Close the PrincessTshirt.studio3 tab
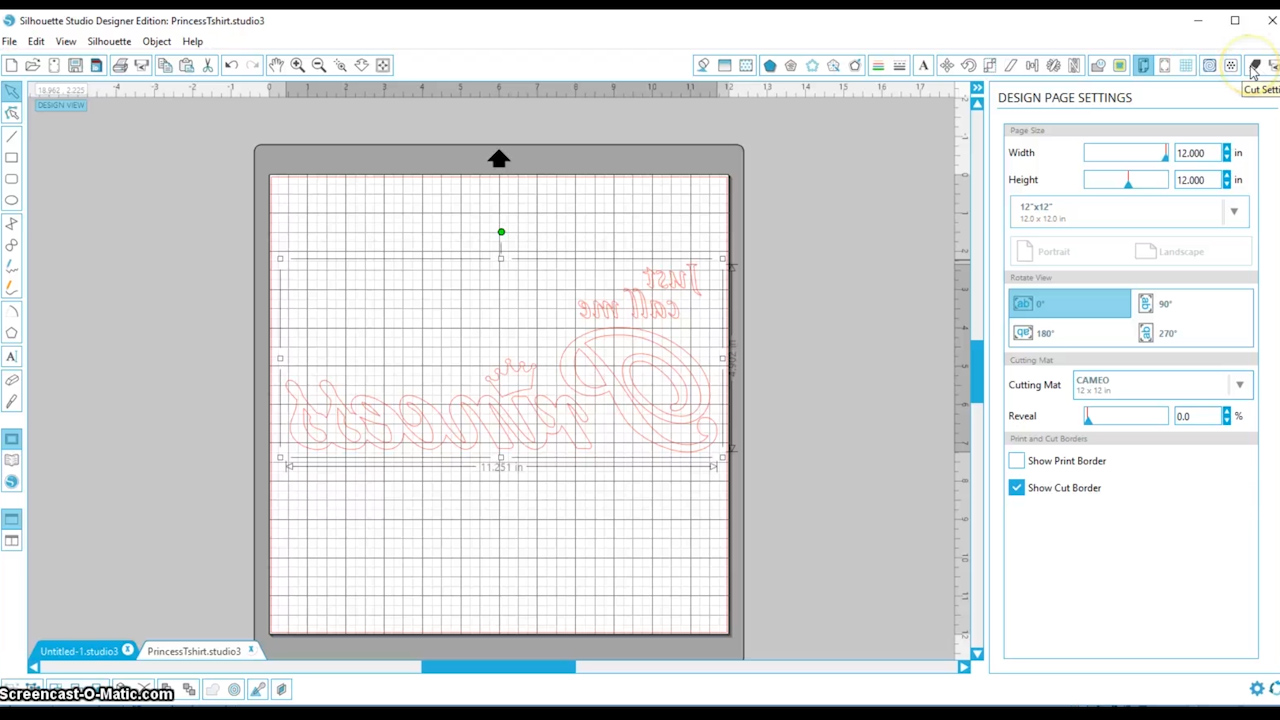This screenshot has height=720, width=1280. point(251,651)
